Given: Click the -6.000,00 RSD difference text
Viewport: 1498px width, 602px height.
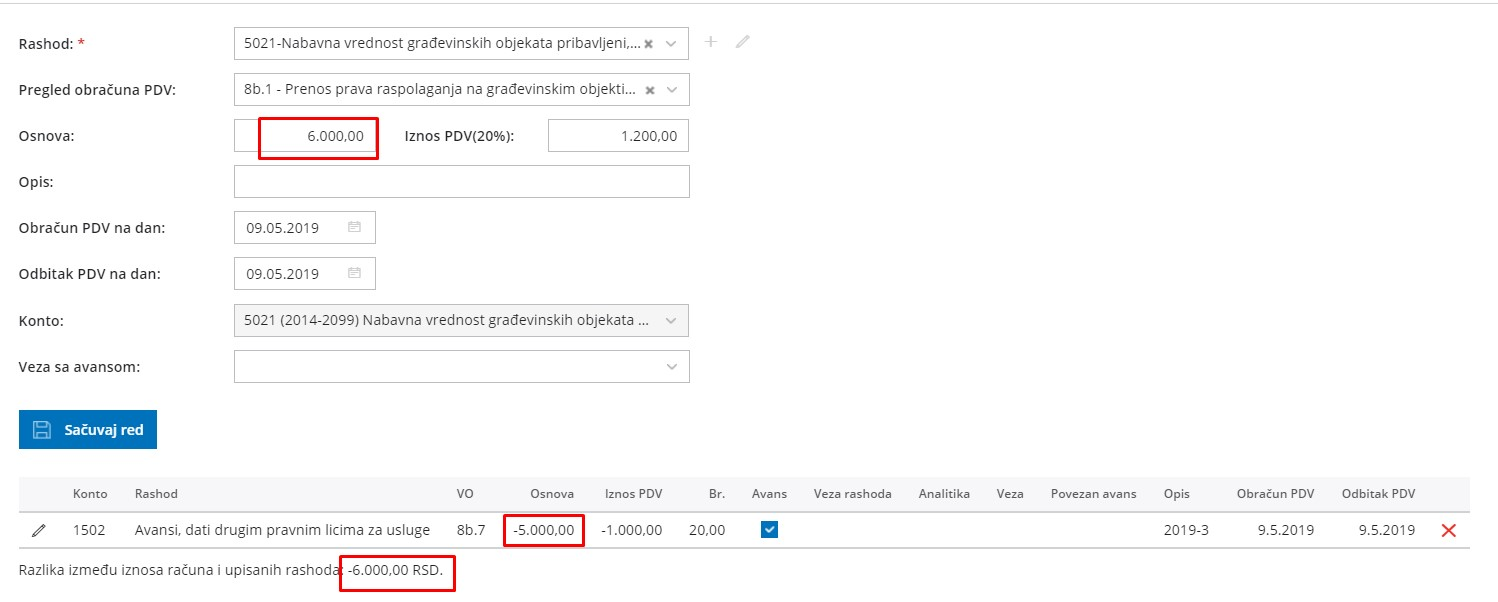Looking at the screenshot, I should 396,570.
